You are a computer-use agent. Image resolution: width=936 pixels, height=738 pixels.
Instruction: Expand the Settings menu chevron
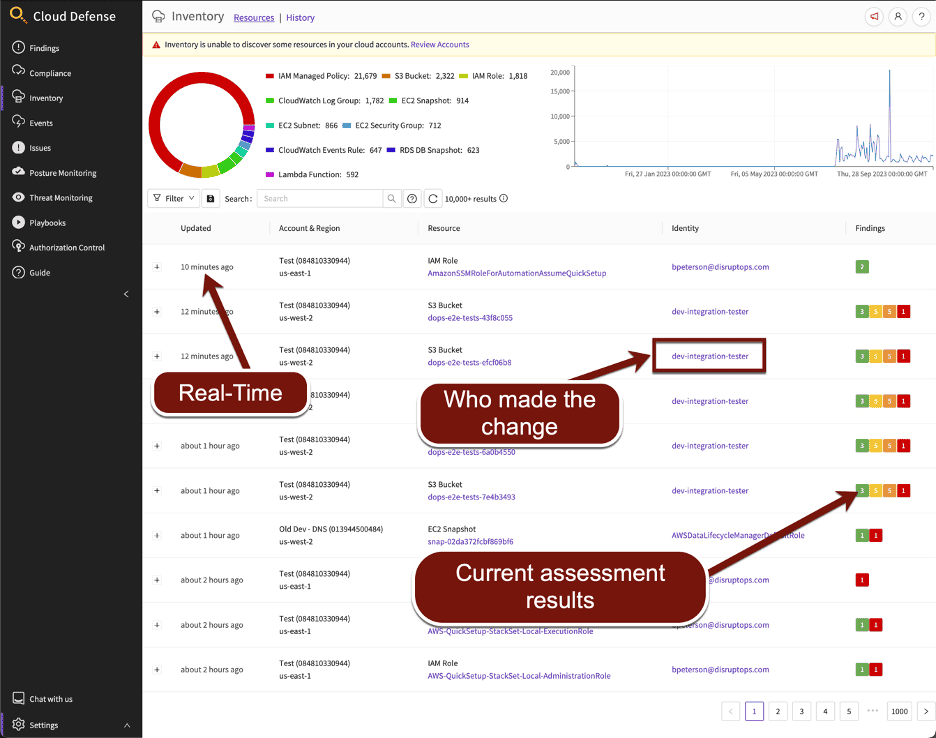[x=127, y=725]
